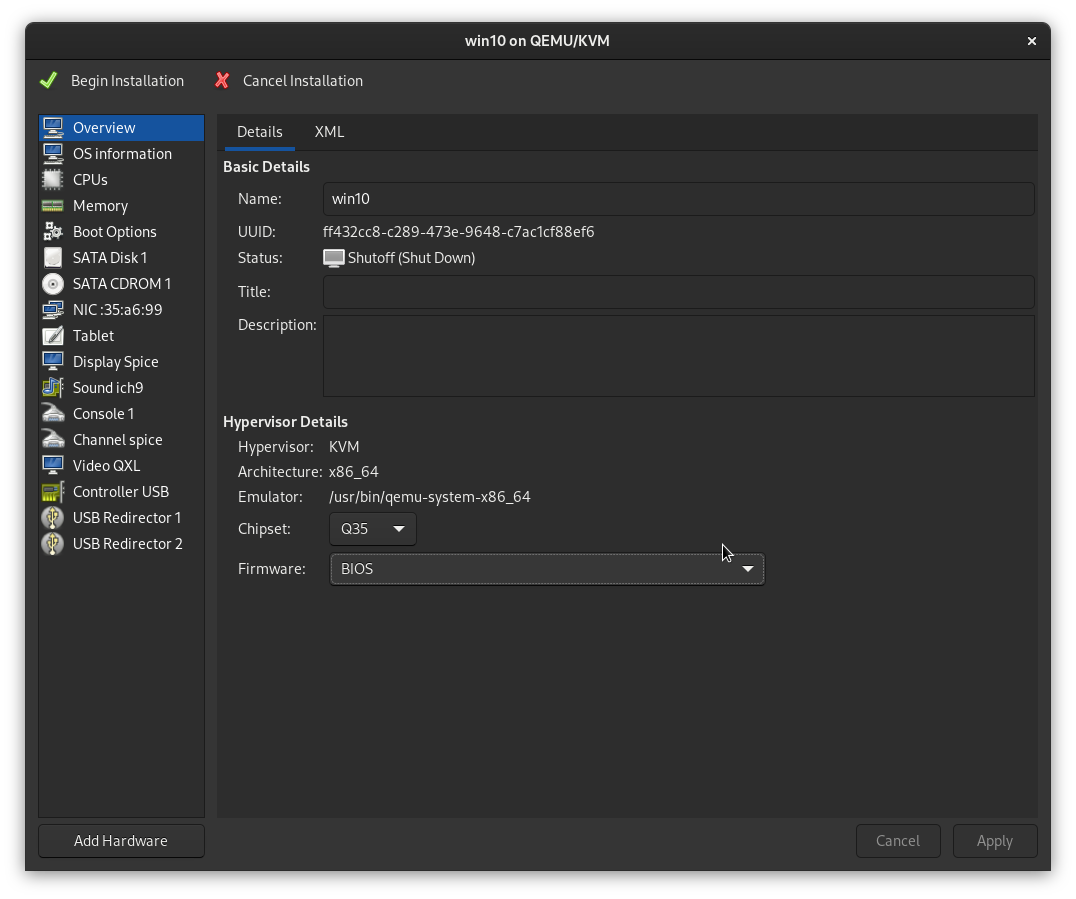Select the USB Redirector 2 icon

tap(53, 544)
